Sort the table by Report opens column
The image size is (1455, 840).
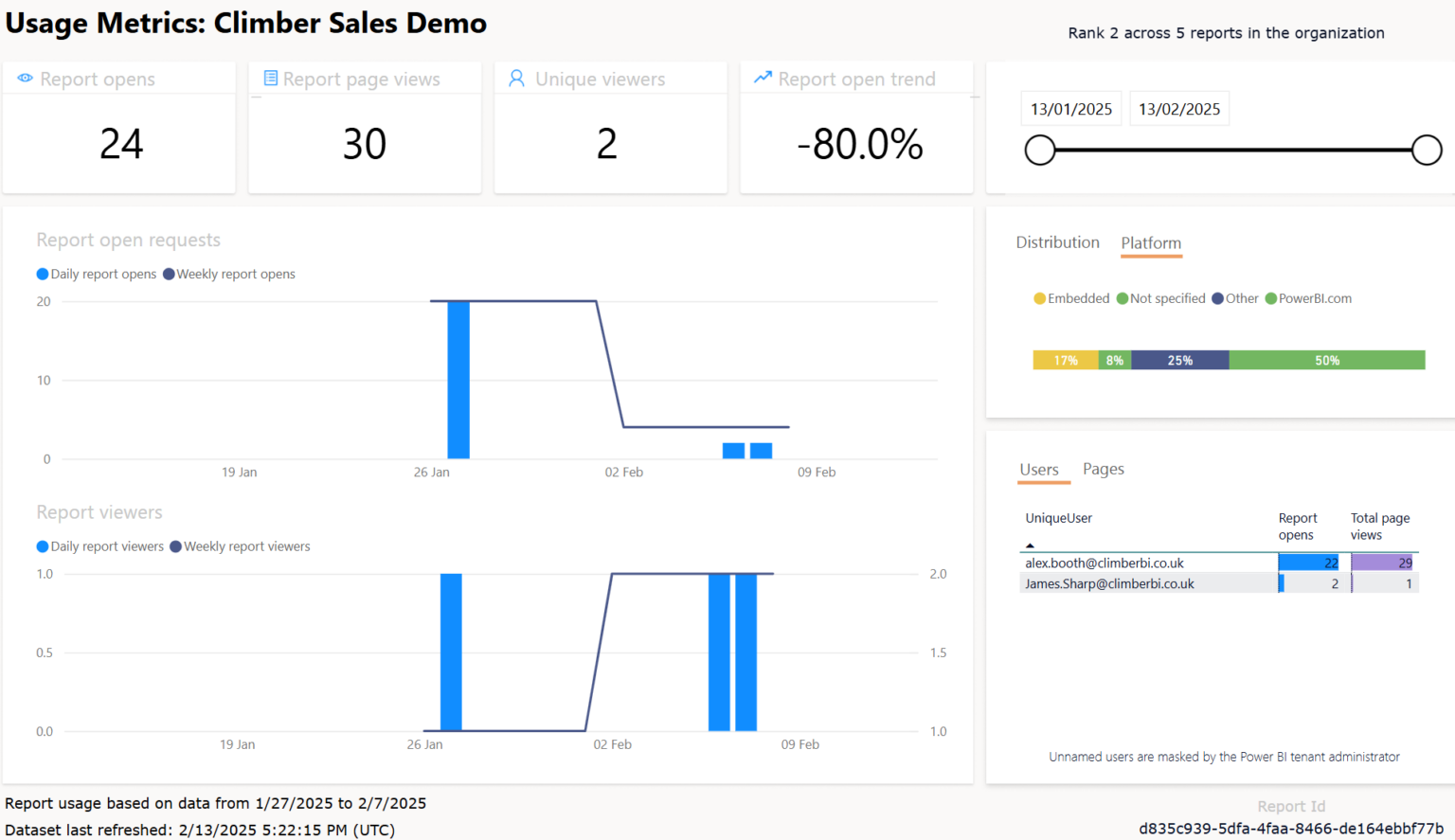point(1298,527)
